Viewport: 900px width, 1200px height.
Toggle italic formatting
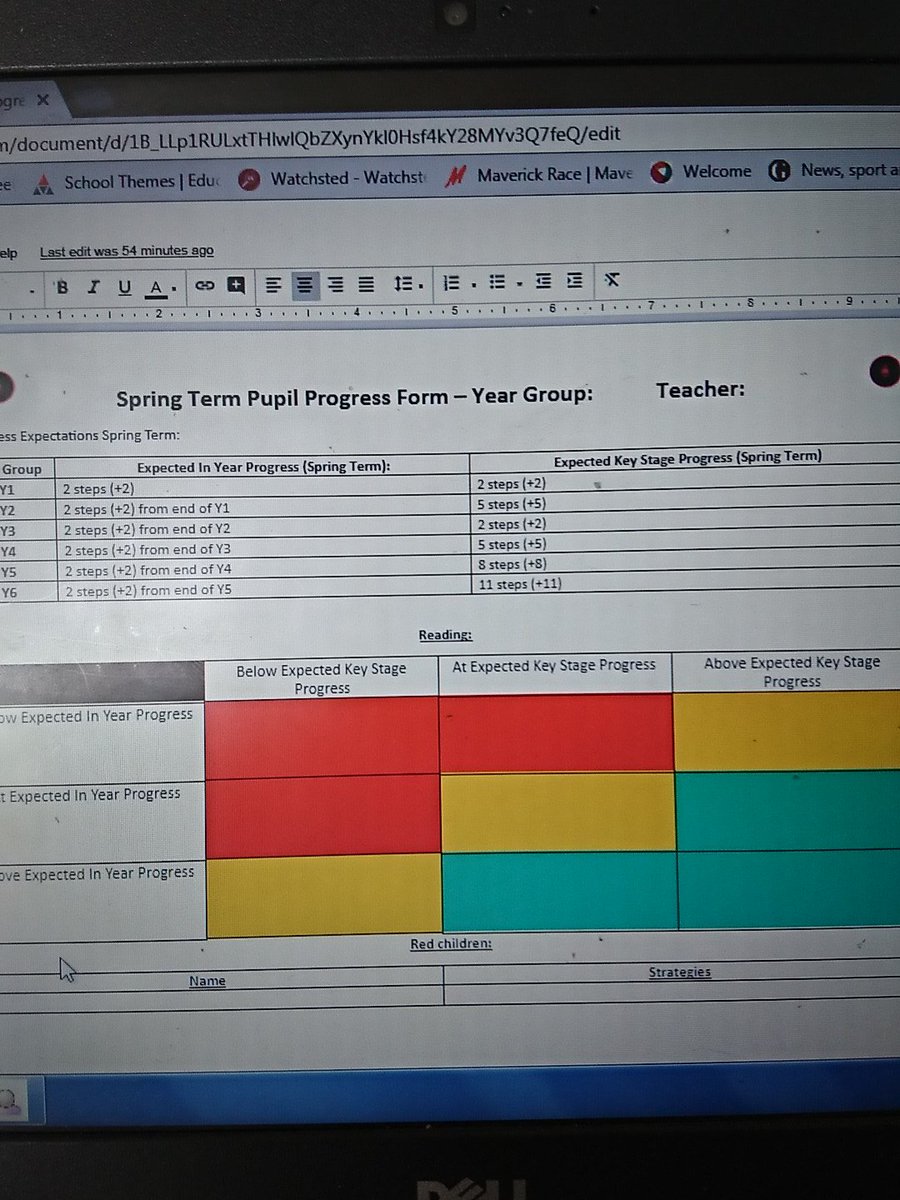coord(94,287)
